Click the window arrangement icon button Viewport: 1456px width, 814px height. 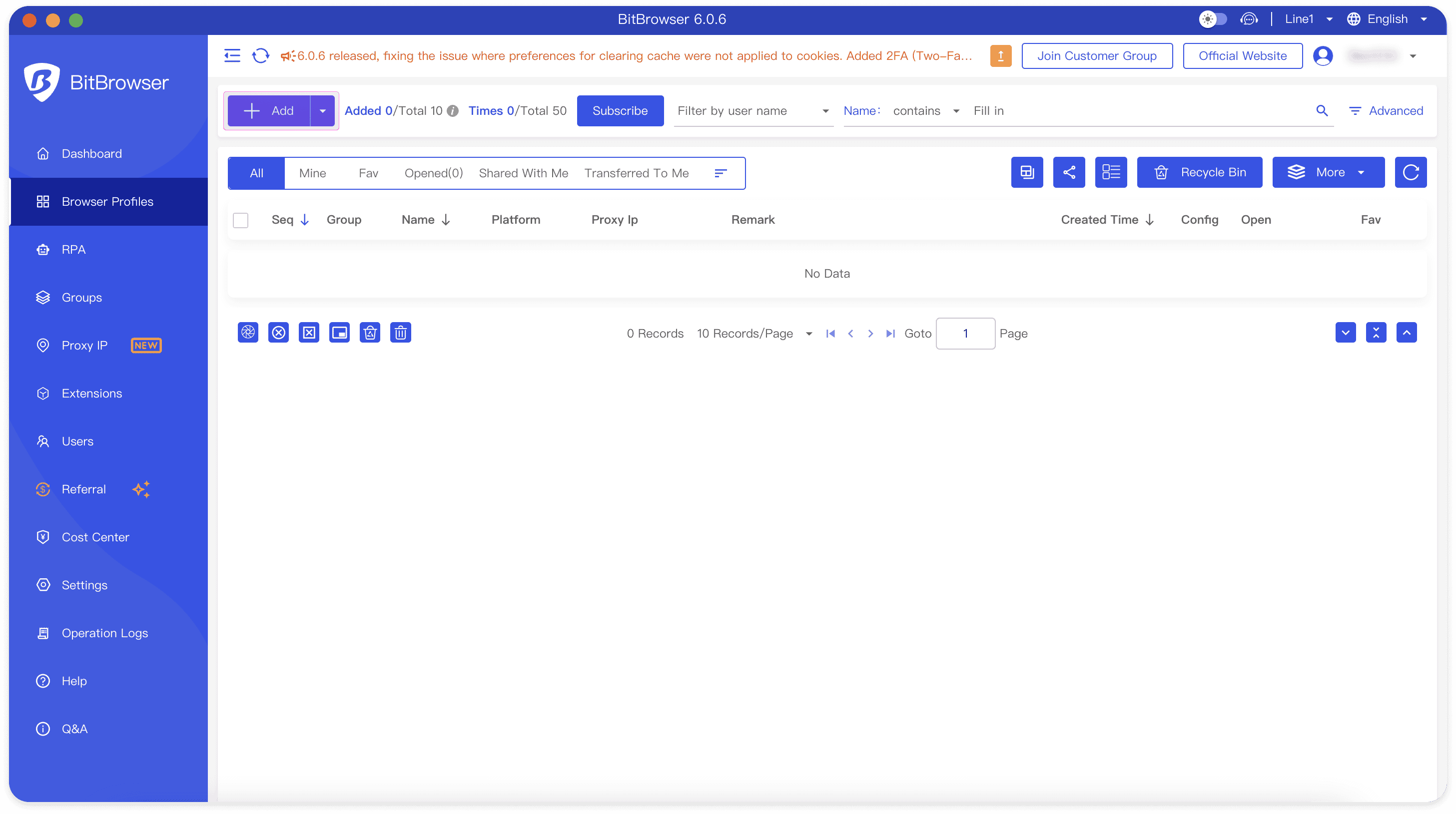tap(1027, 172)
